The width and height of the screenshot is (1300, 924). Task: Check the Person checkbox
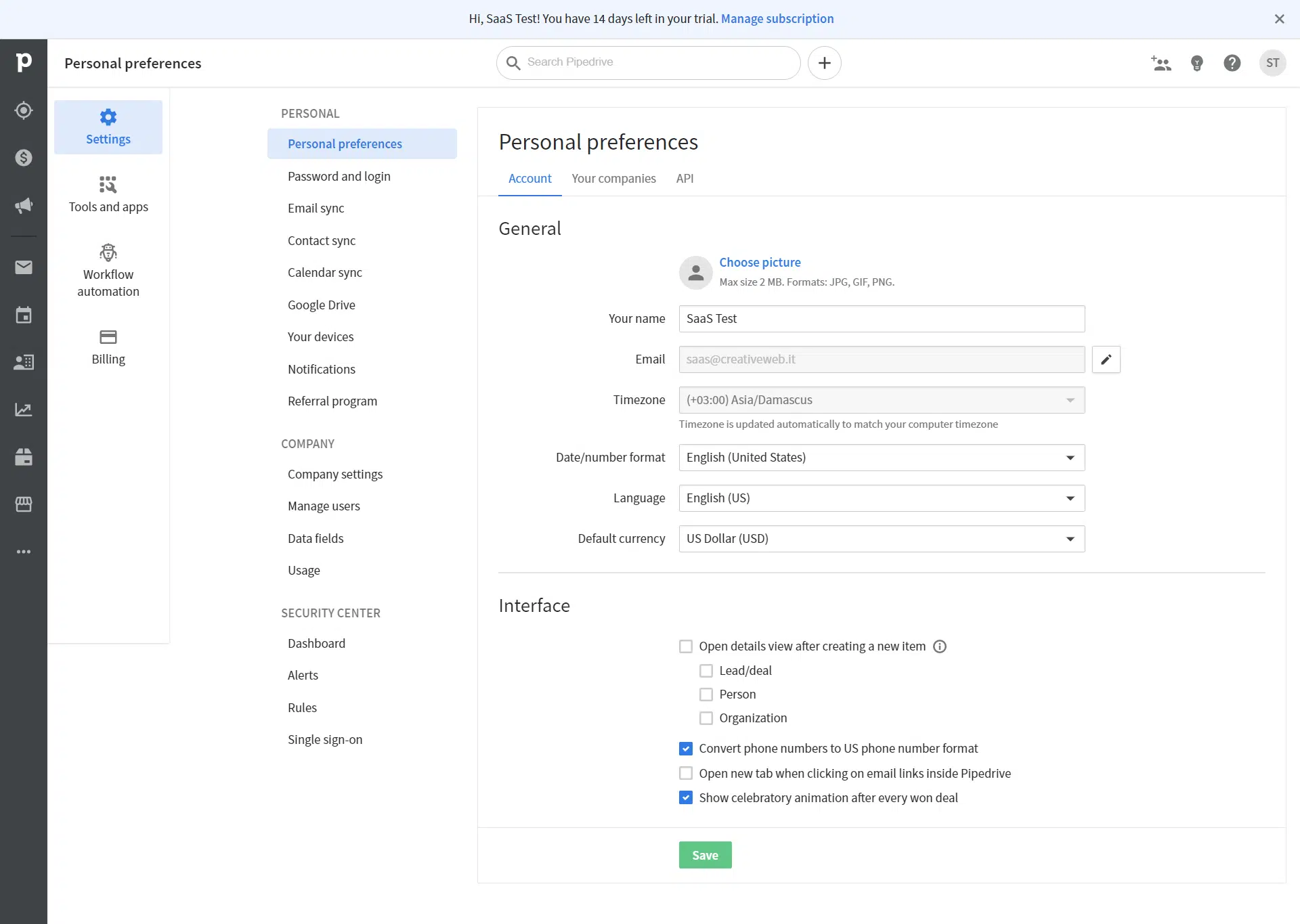tap(706, 695)
